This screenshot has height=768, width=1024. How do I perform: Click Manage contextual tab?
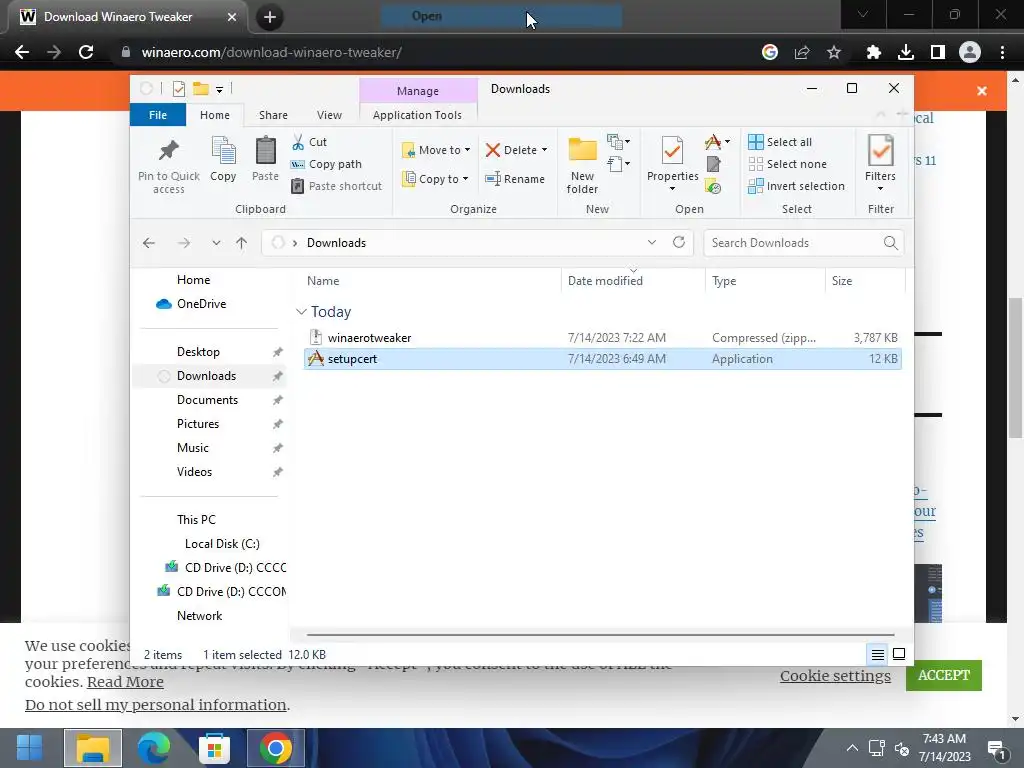pos(418,91)
